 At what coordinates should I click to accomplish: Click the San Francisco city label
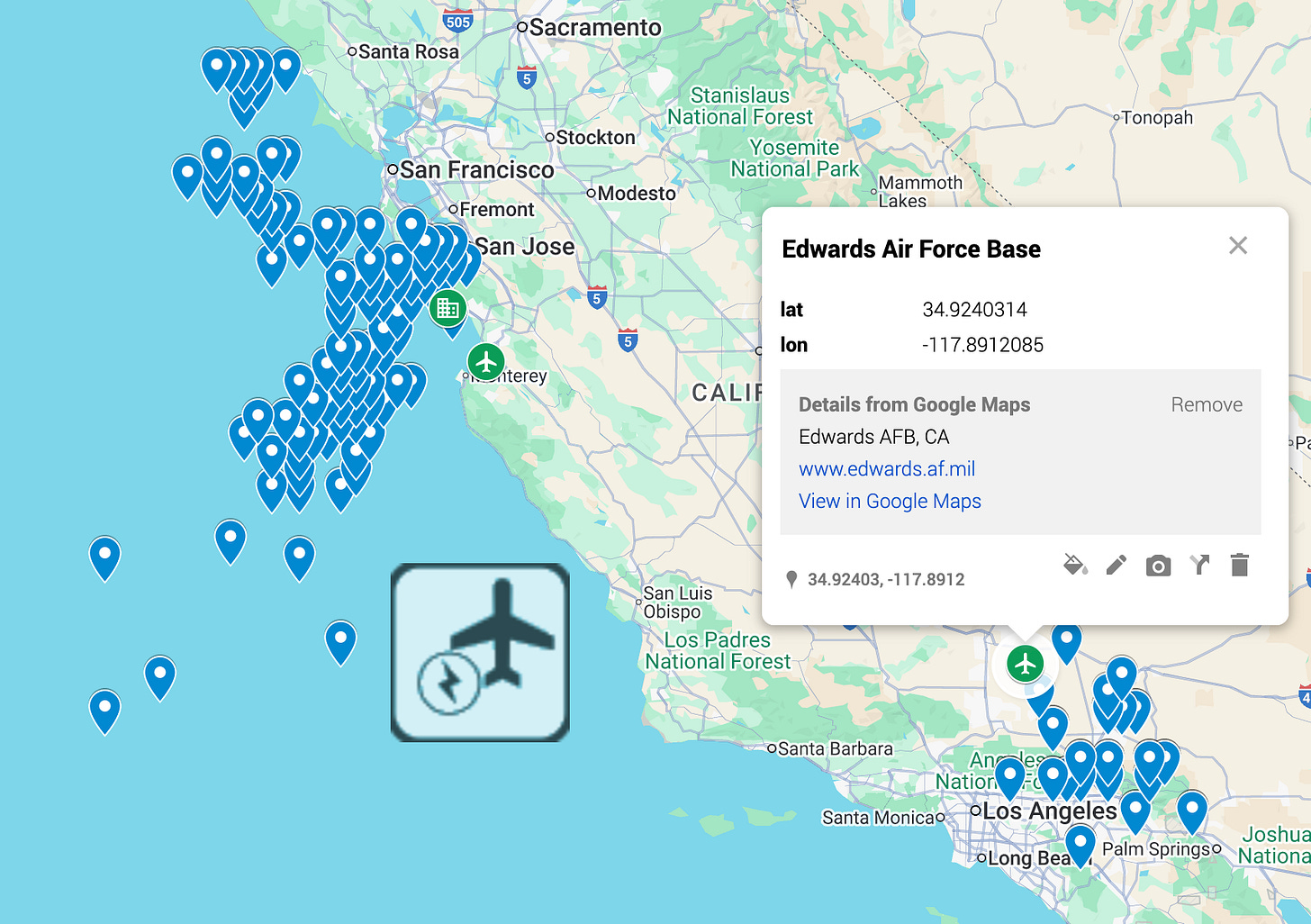[x=477, y=170]
